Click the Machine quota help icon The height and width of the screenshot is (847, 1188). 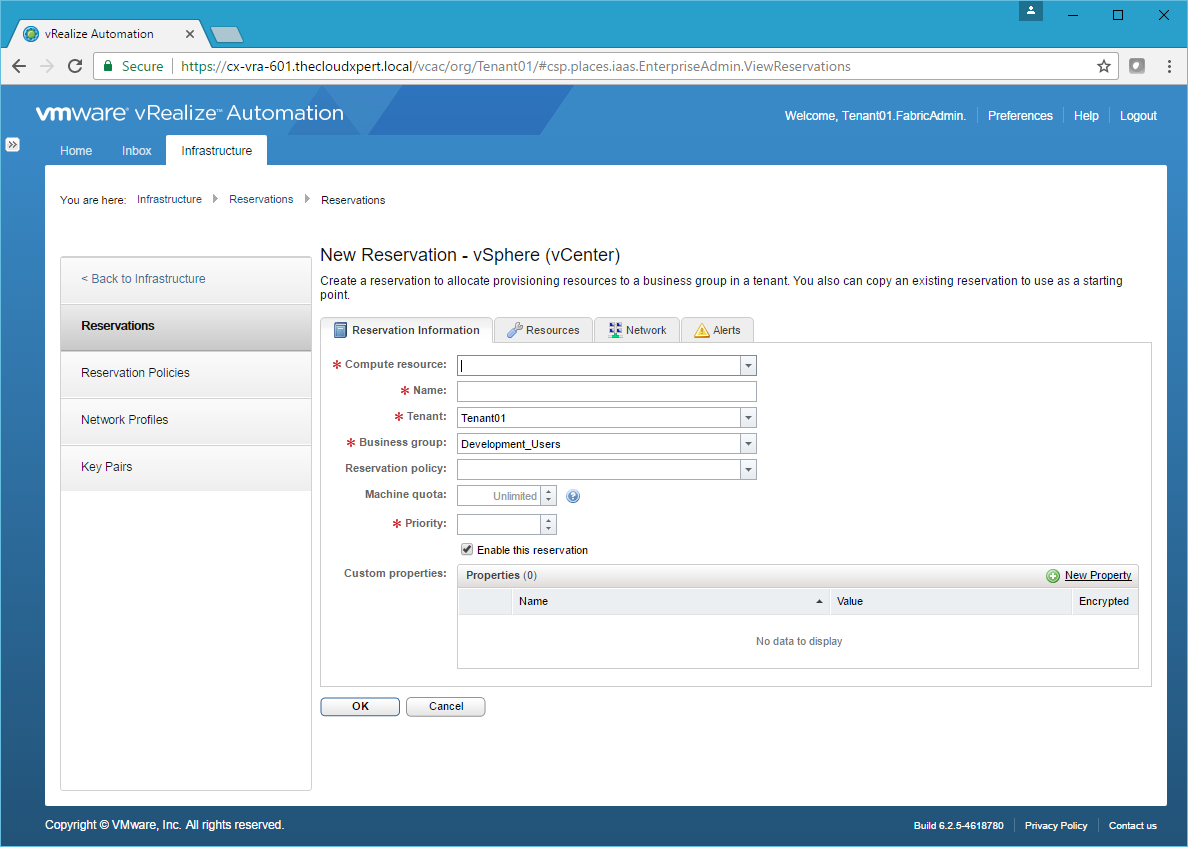pos(573,496)
